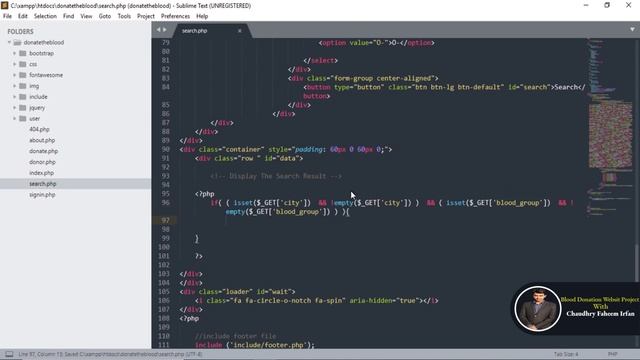The height and width of the screenshot is (360, 640).
Task: Expand the bootstrap folder arrow
Action: tap(14, 53)
